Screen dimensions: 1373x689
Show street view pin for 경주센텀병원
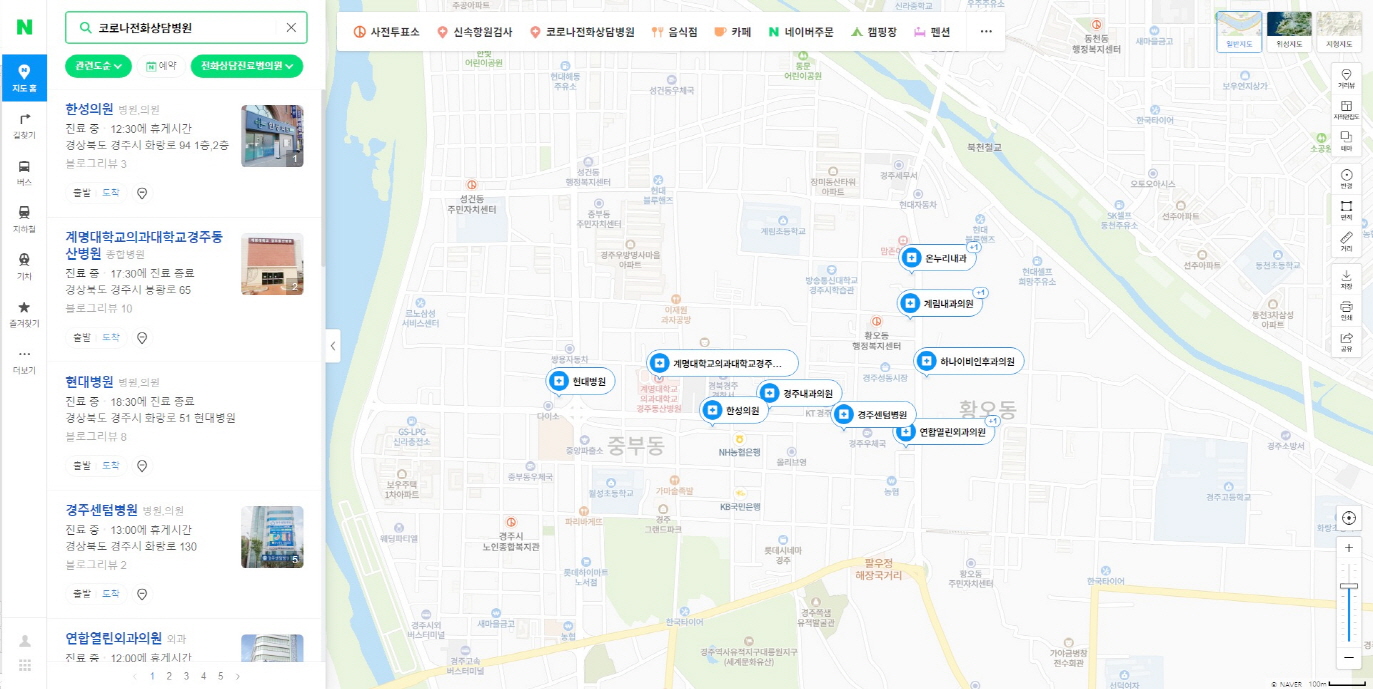point(142,593)
